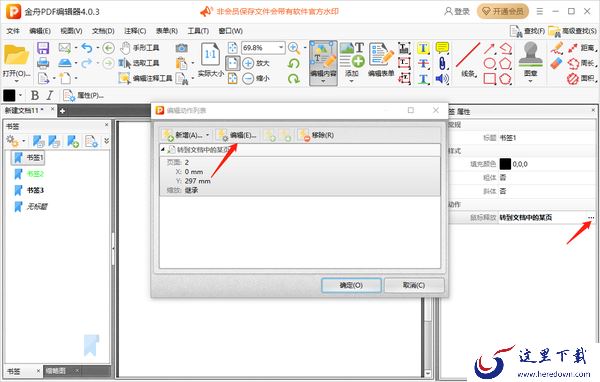600x382 pixels.
Task: Expand the Edit Content dropdown arrow
Action: tap(323, 81)
